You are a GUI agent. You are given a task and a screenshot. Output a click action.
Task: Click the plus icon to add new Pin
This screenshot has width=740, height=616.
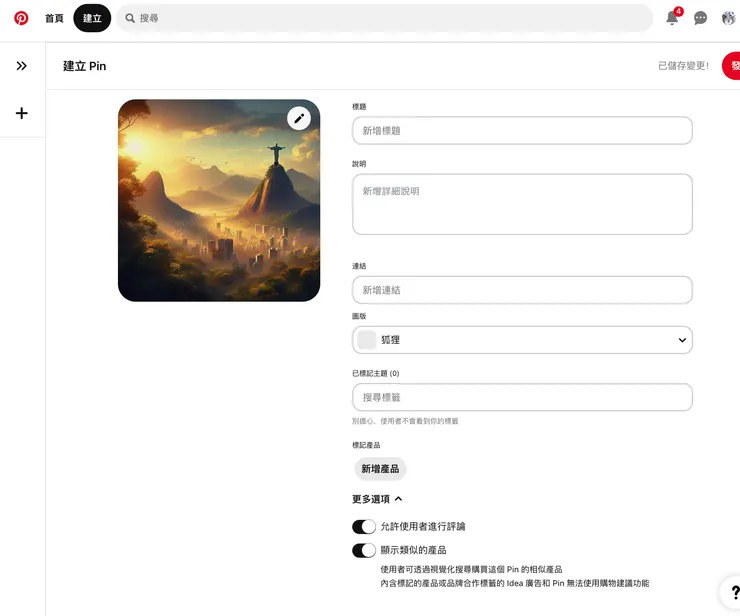[x=21, y=113]
